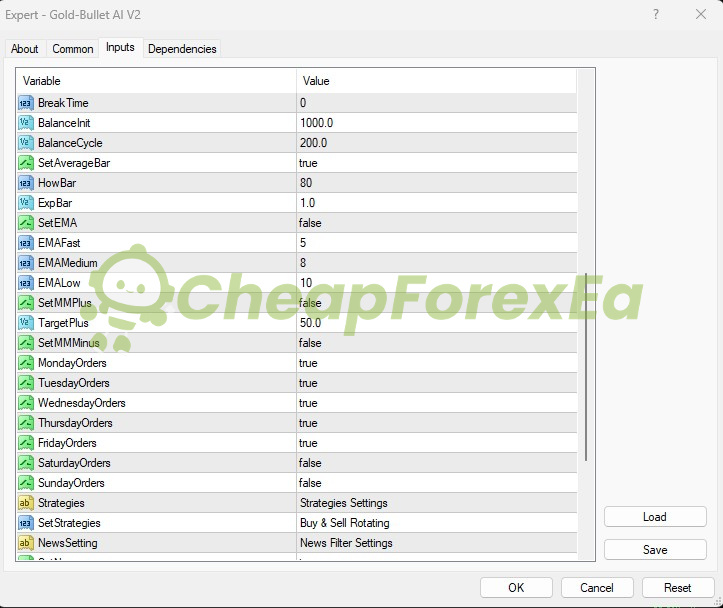Switch to the Common tab

(x=73, y=49)
